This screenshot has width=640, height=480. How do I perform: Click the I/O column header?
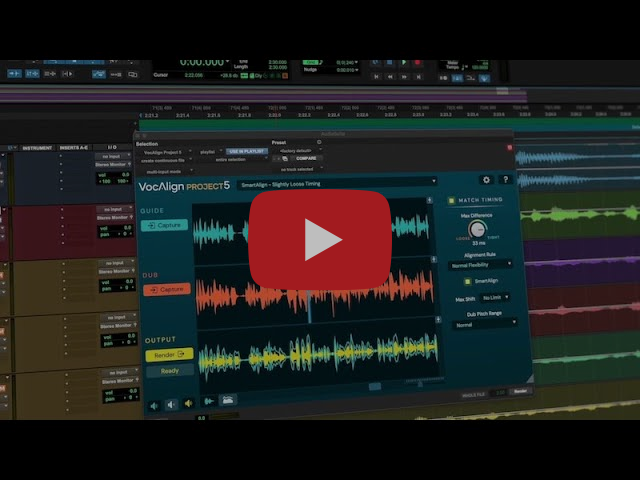click(x=112, y=147)
